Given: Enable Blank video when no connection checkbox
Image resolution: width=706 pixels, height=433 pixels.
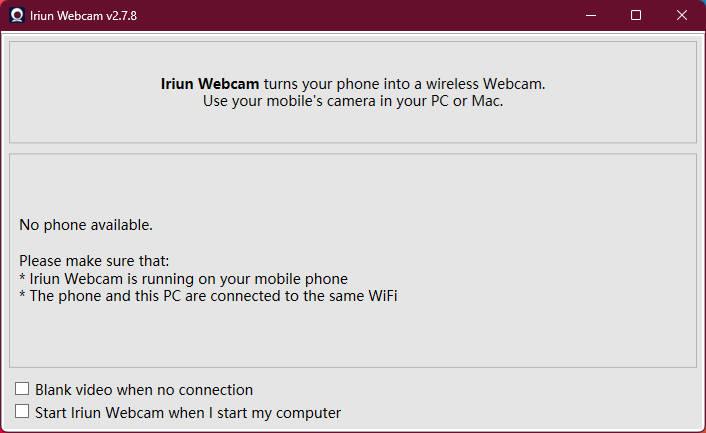Looking at the screenshot, I should (x=22, y=389).
